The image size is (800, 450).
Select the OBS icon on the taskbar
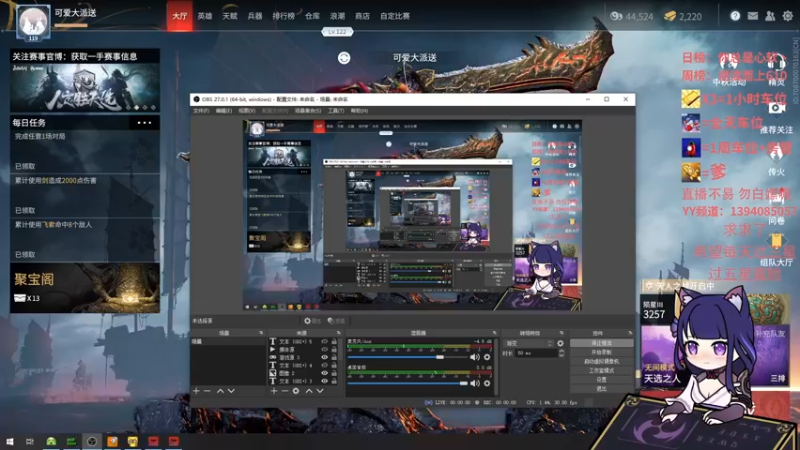click(x=92, y=441)
